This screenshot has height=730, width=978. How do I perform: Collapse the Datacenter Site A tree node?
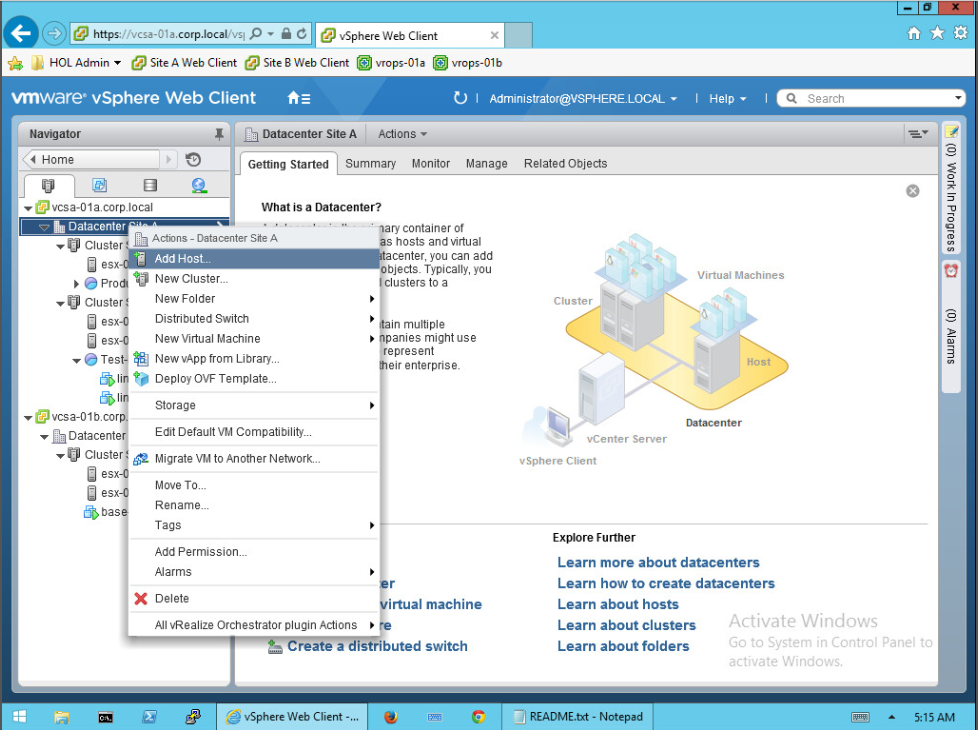pos(44,227)
